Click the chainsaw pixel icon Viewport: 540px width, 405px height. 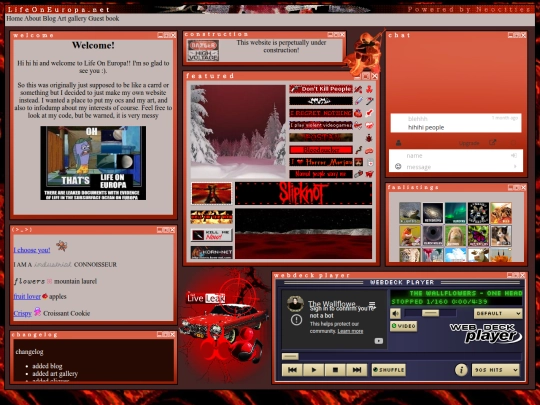point(359,174)
